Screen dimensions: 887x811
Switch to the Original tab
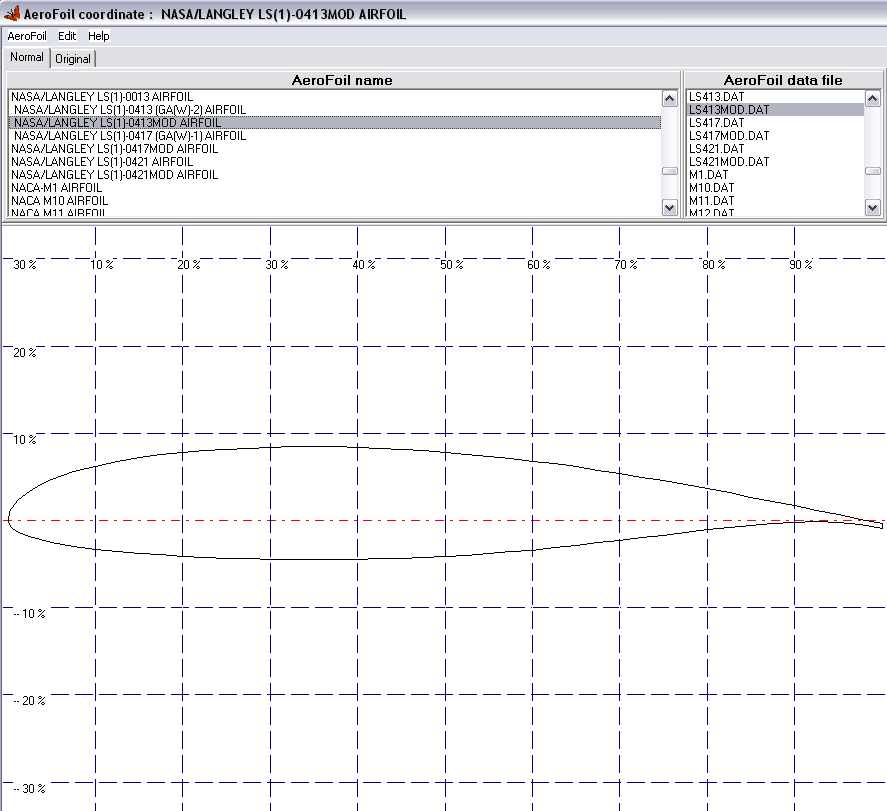(73, 59)
